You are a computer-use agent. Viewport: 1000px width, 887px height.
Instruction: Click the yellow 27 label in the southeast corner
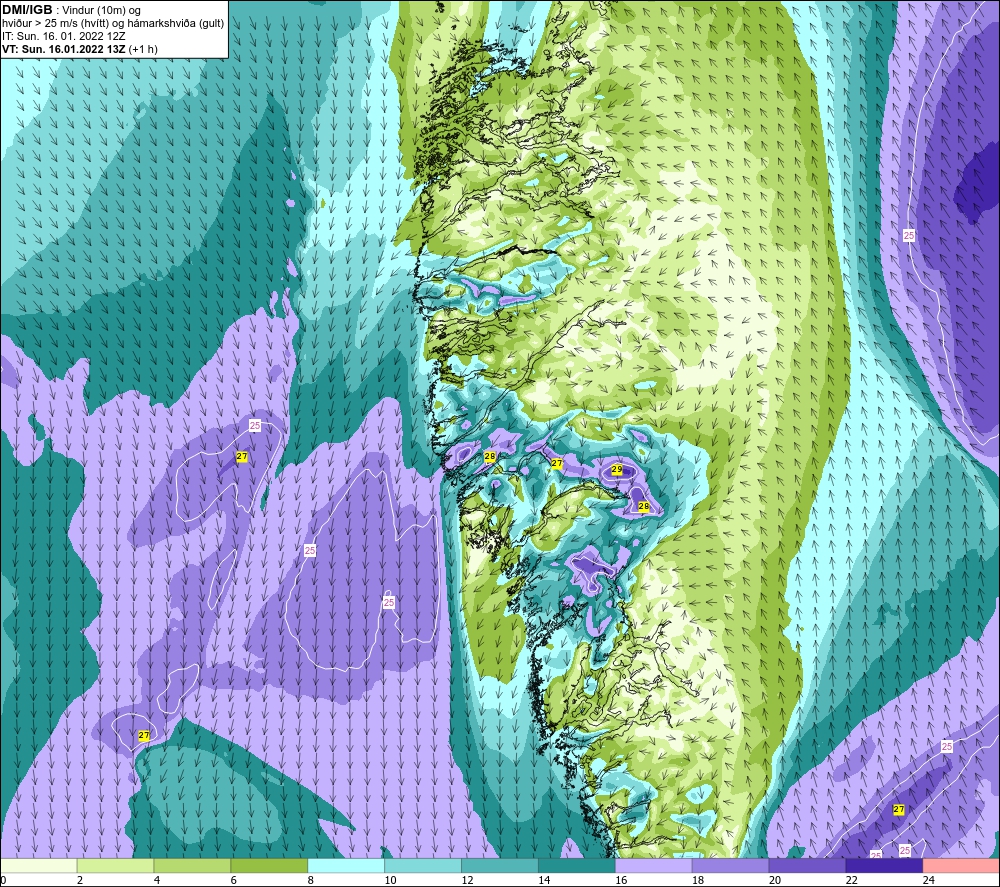899,809
